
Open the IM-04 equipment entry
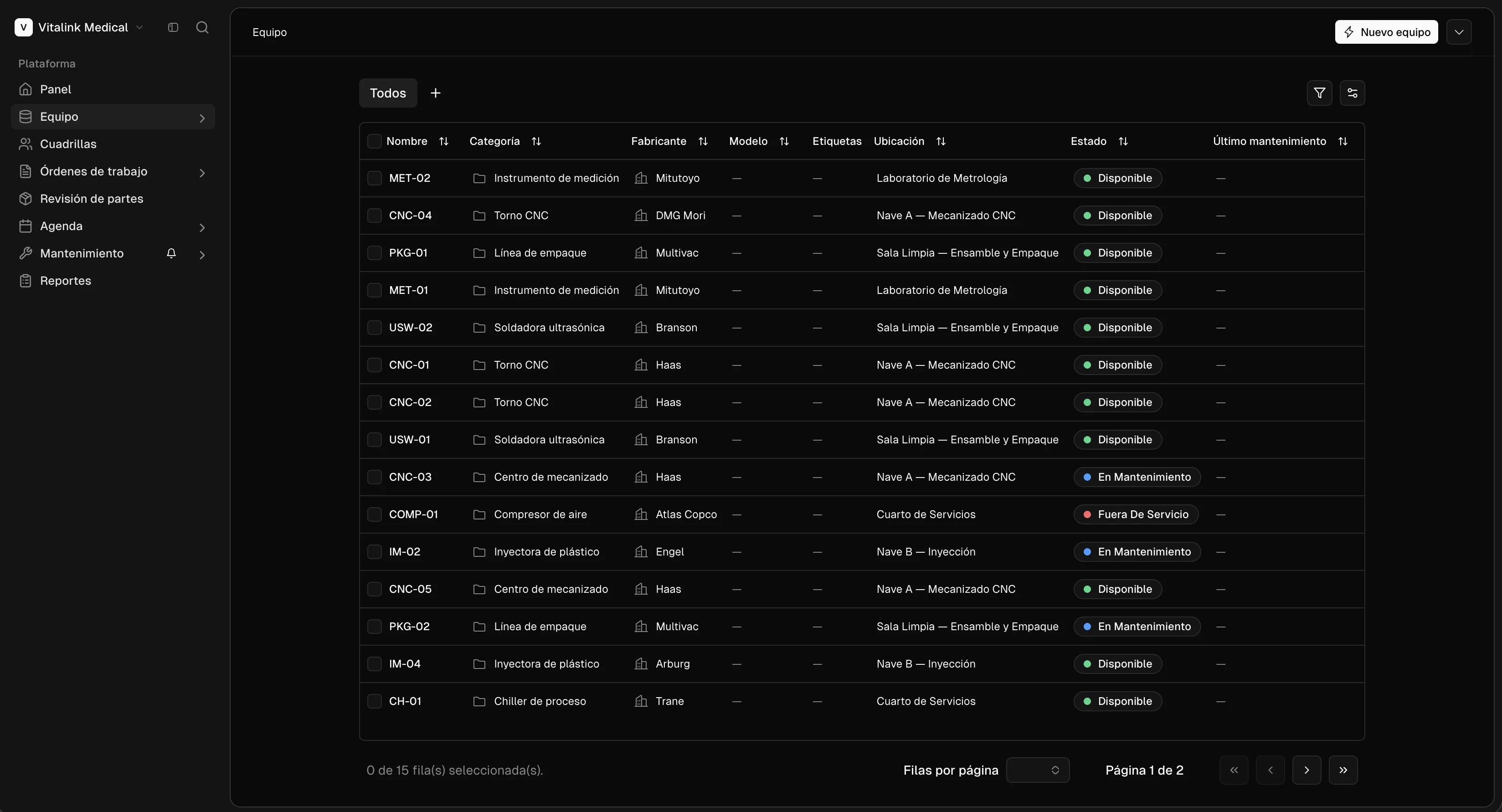coord(405,664)
